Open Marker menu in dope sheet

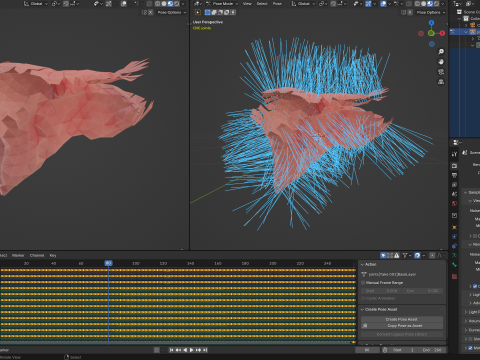[x=18, y=255]
